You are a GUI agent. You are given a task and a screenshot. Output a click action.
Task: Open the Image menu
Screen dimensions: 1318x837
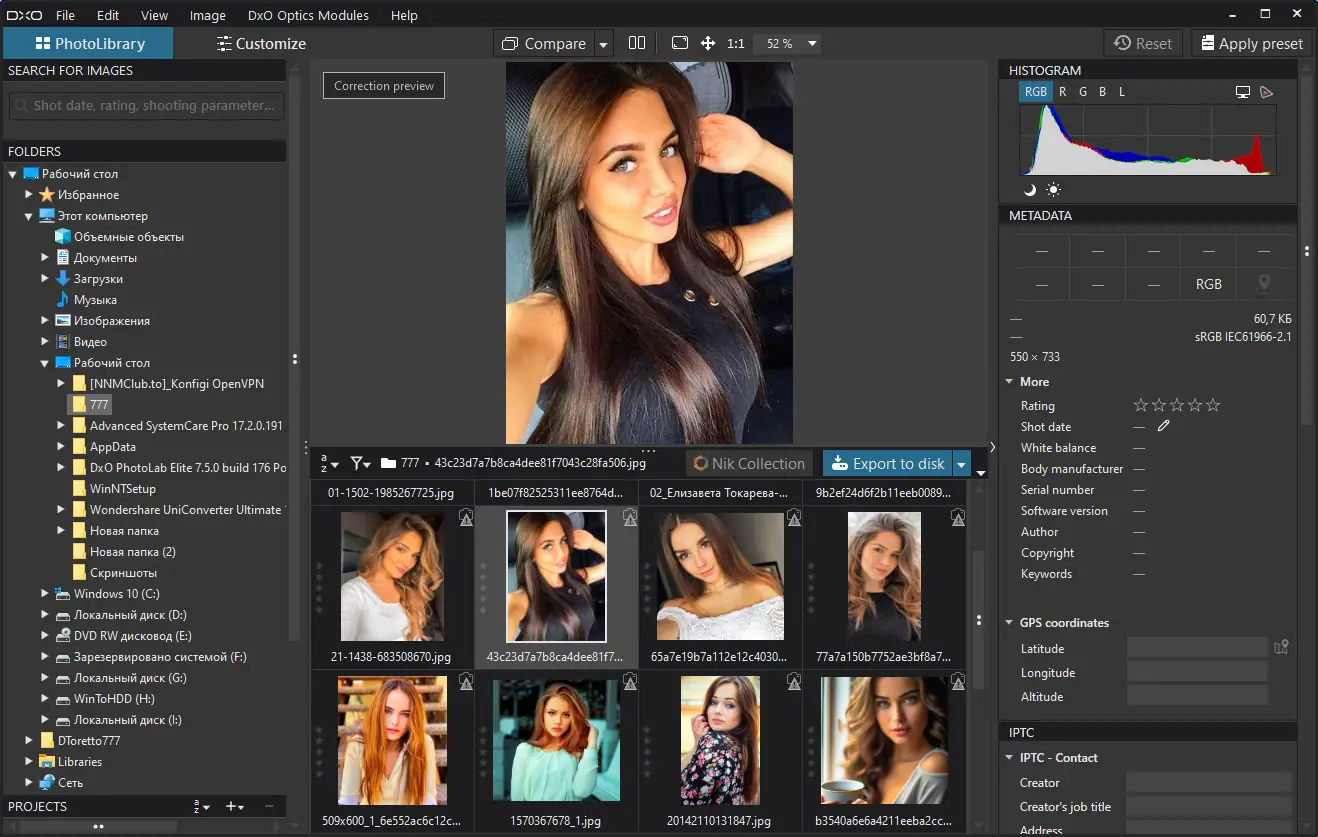(207, 15)
